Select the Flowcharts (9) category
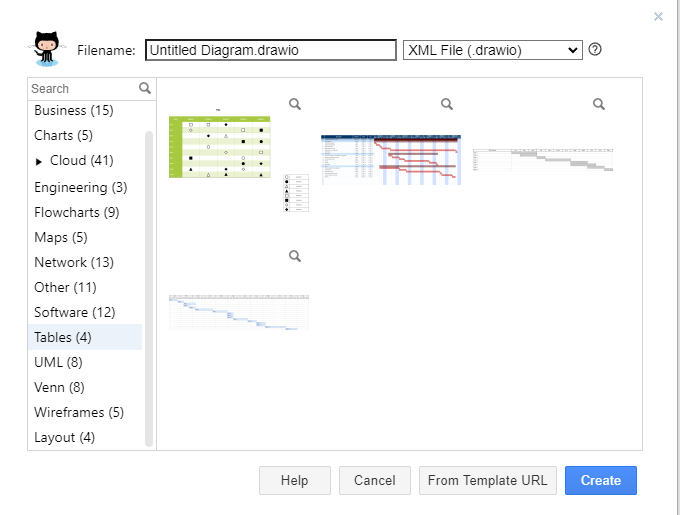 [x=77, y=212]
